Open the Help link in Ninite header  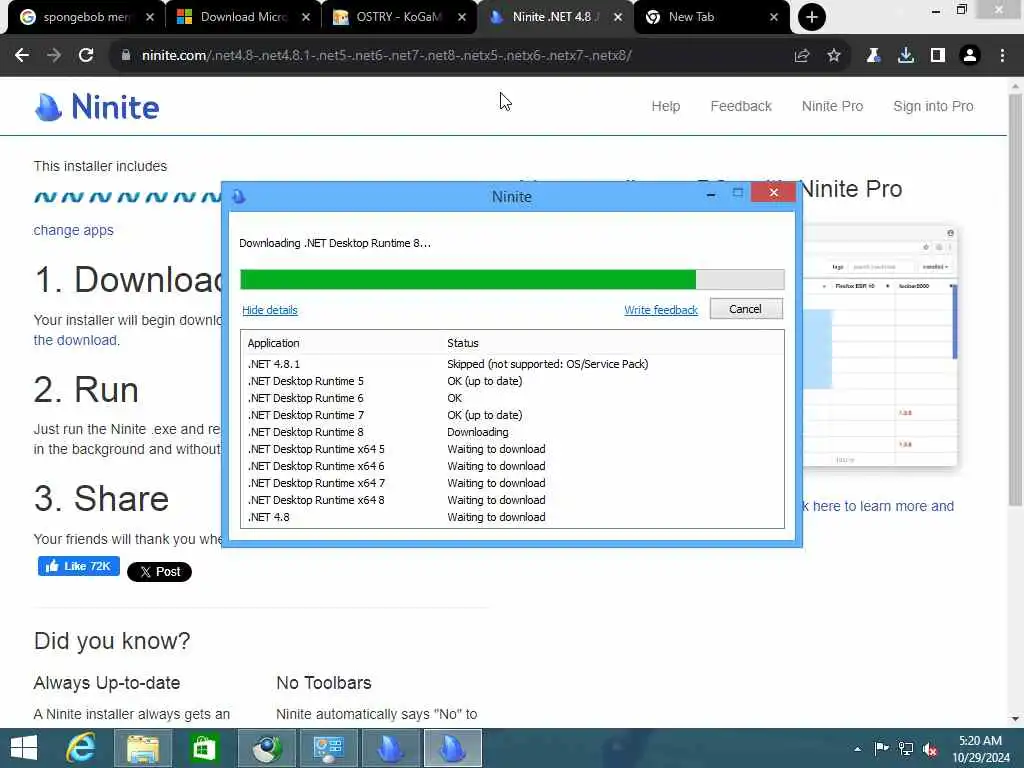click(x=665, y=106)
